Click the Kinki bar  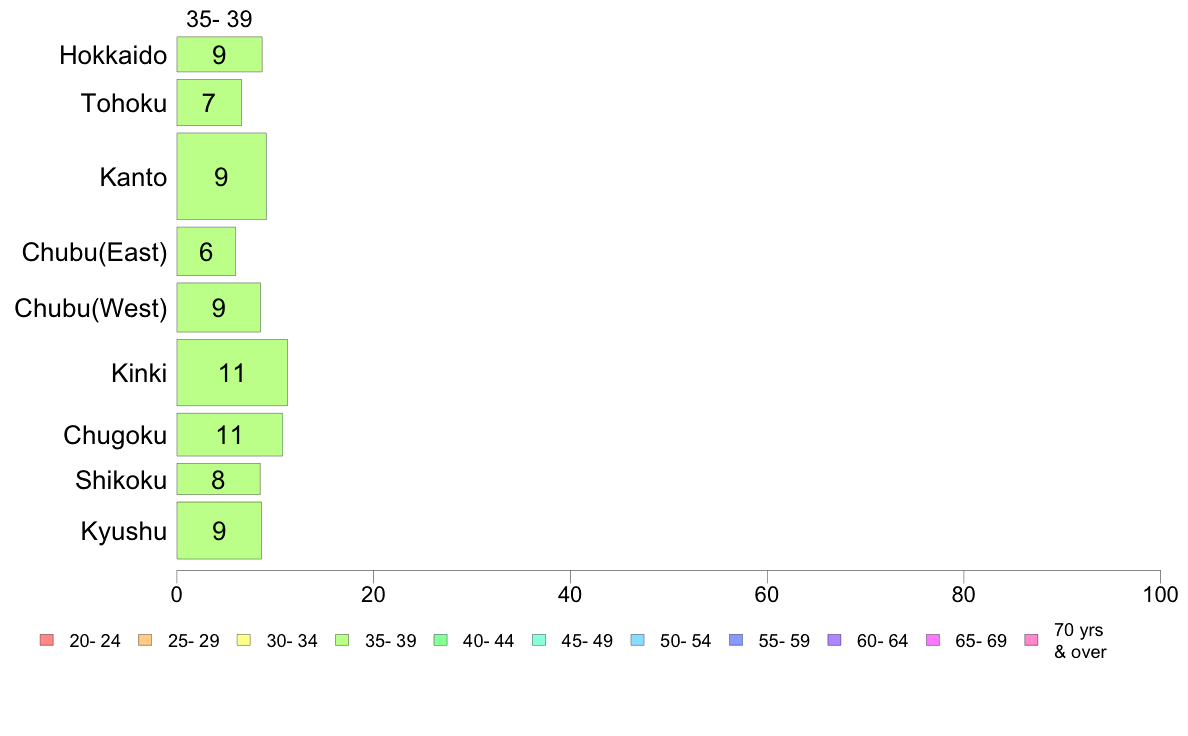coord(232,373)
